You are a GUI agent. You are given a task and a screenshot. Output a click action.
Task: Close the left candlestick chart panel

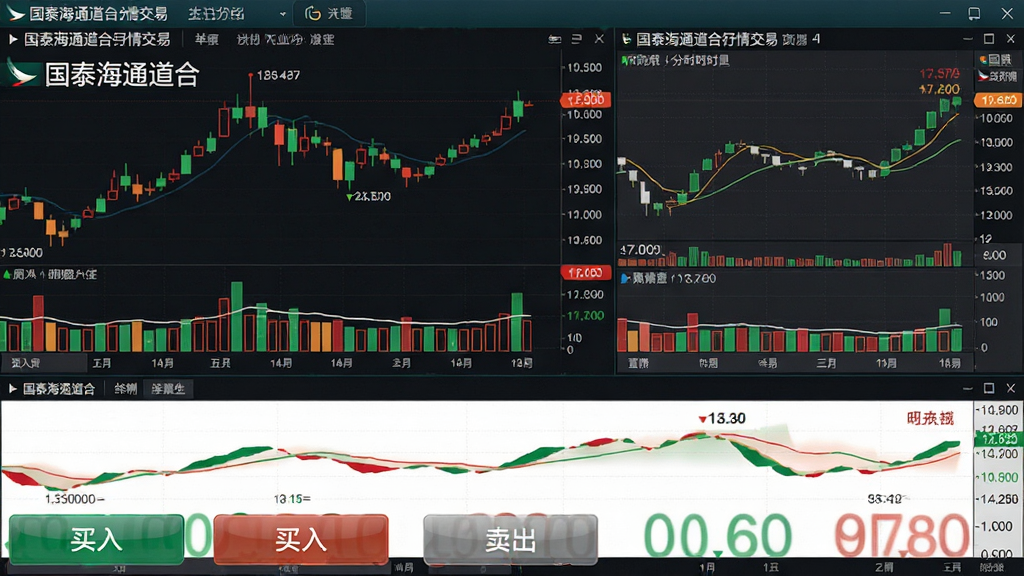599,39
